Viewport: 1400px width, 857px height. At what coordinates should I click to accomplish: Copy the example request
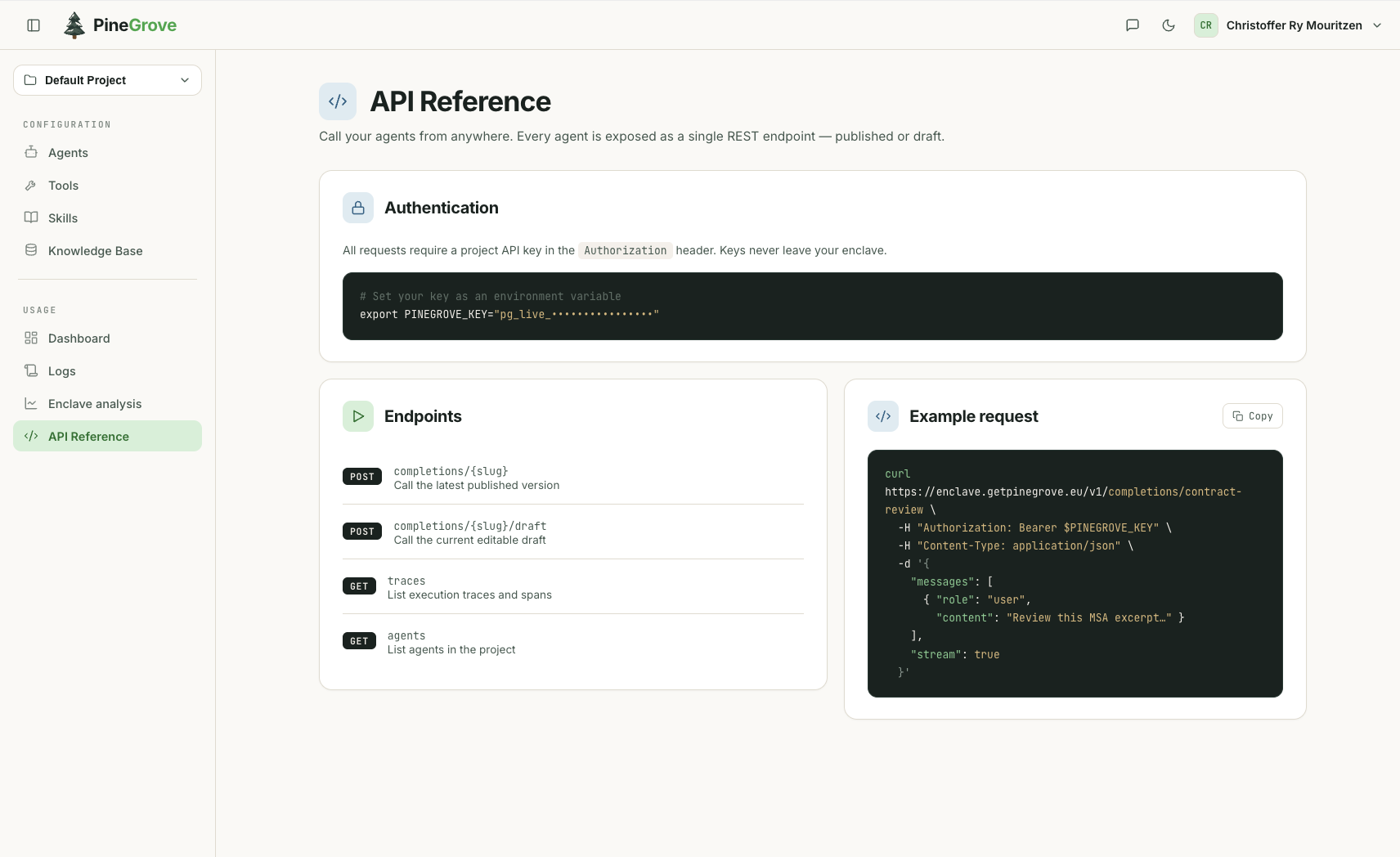pos(1253,416)
